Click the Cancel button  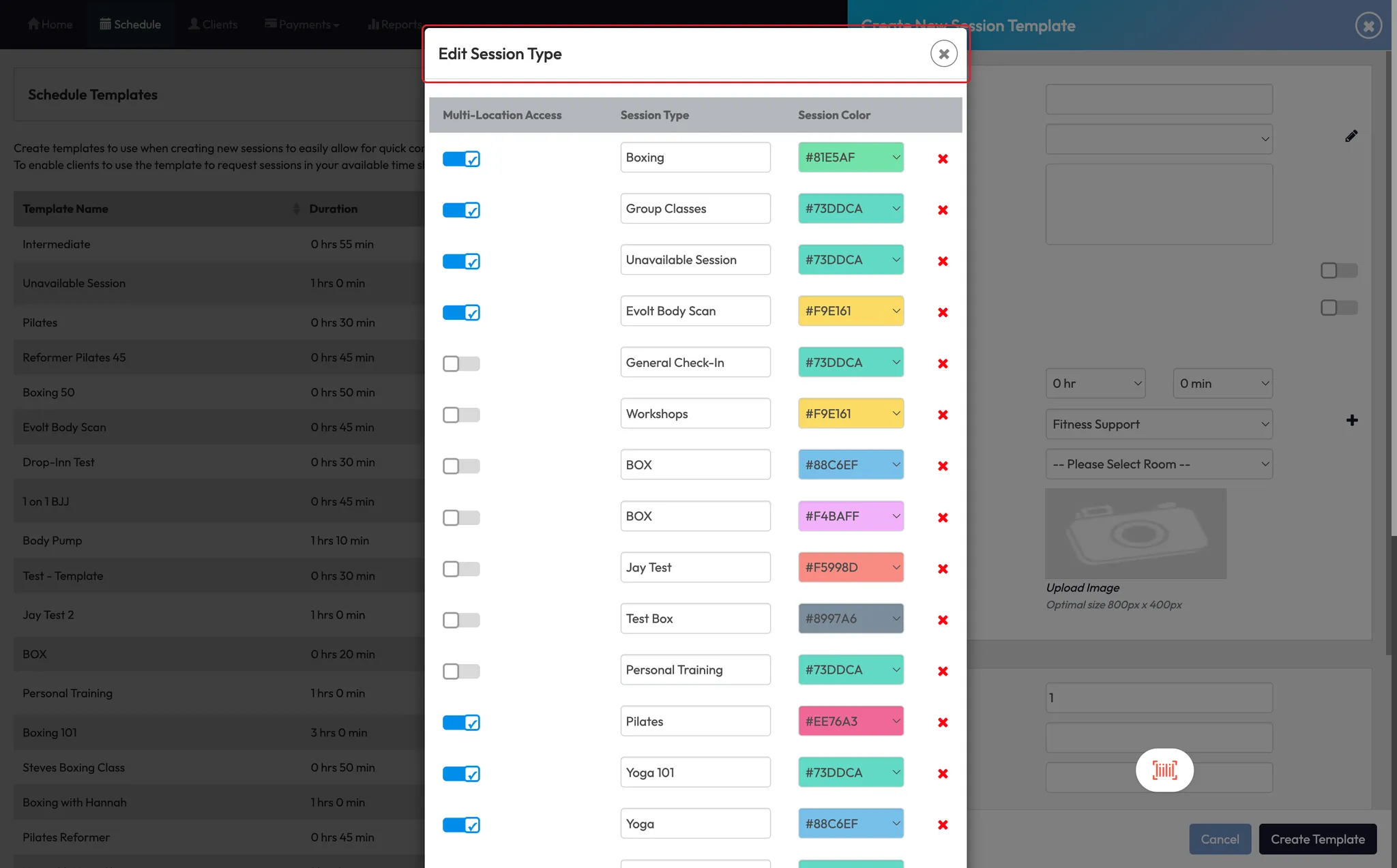tap(1220, 839)
